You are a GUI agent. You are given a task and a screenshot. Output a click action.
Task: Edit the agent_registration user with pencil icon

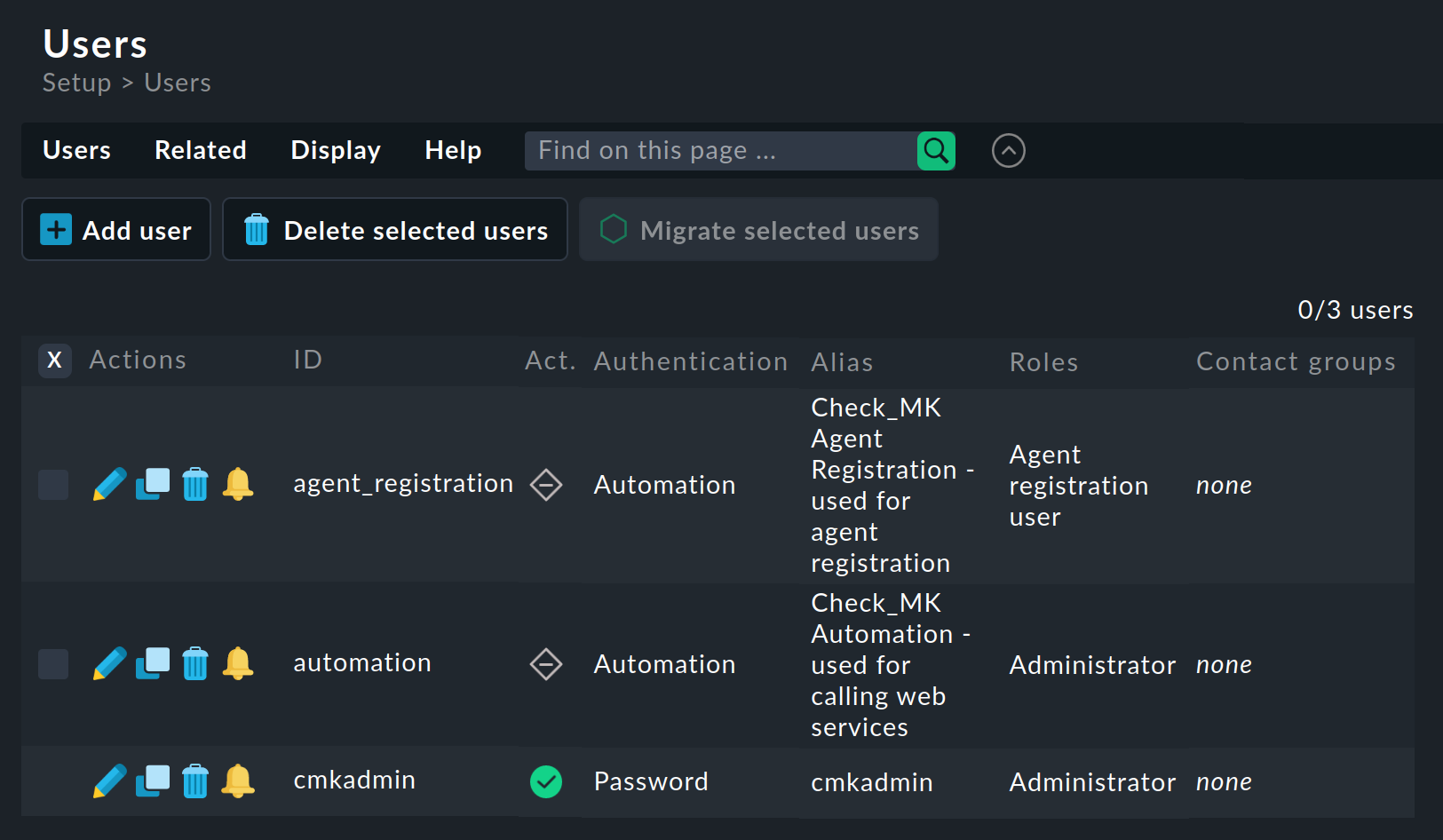click(x=110, y=484)
